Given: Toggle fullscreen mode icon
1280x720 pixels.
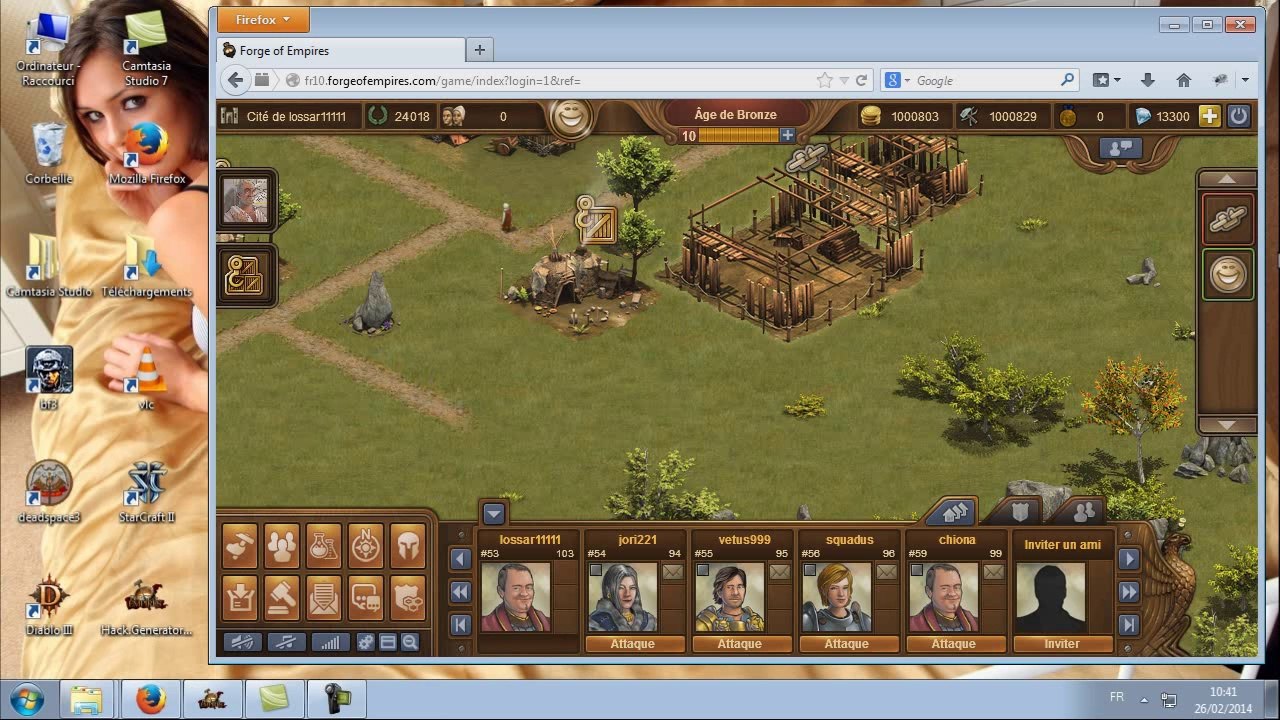Looking at the screenshot, I should tap(388, 642).
